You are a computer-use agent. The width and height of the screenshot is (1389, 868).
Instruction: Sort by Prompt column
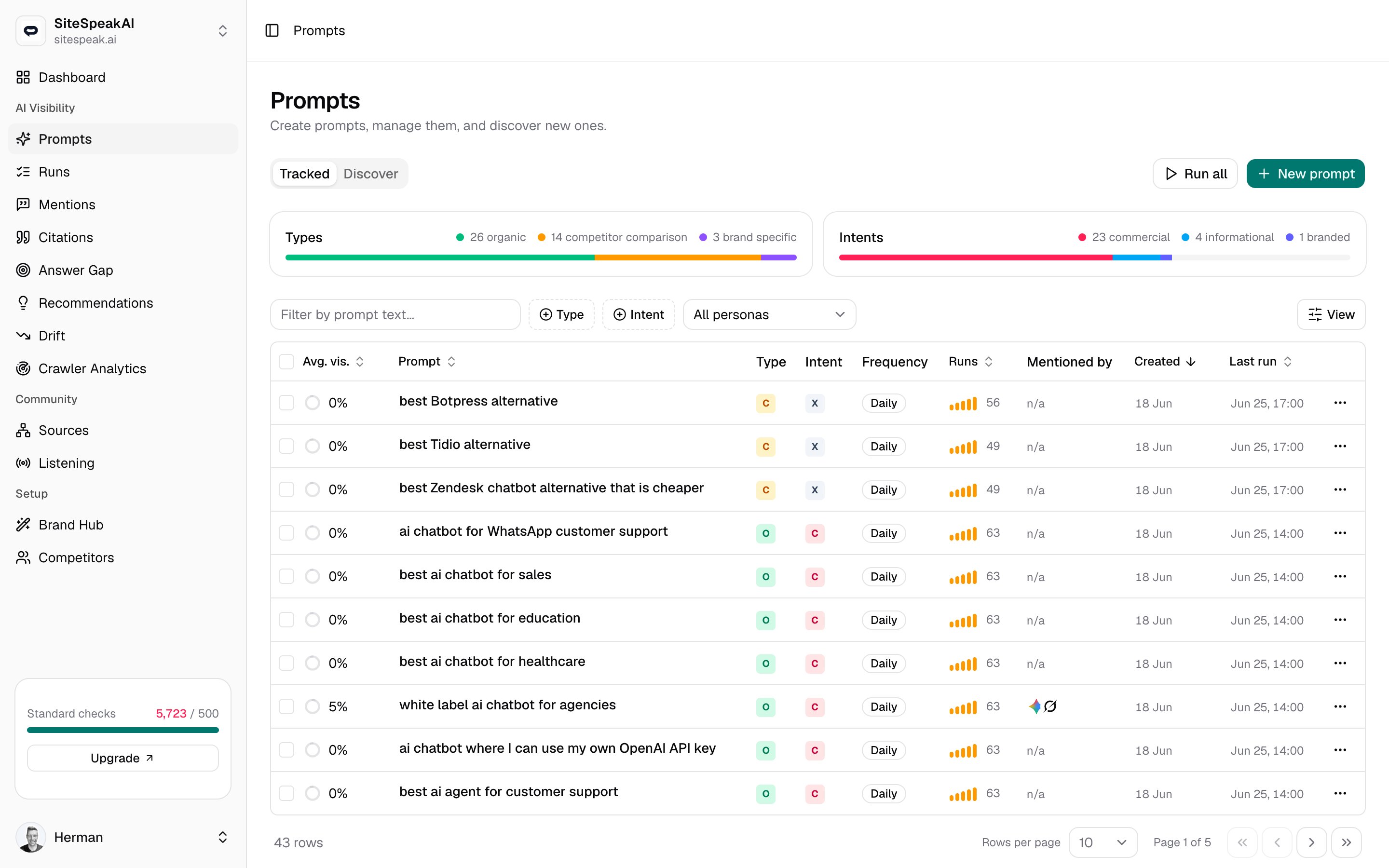427,362
